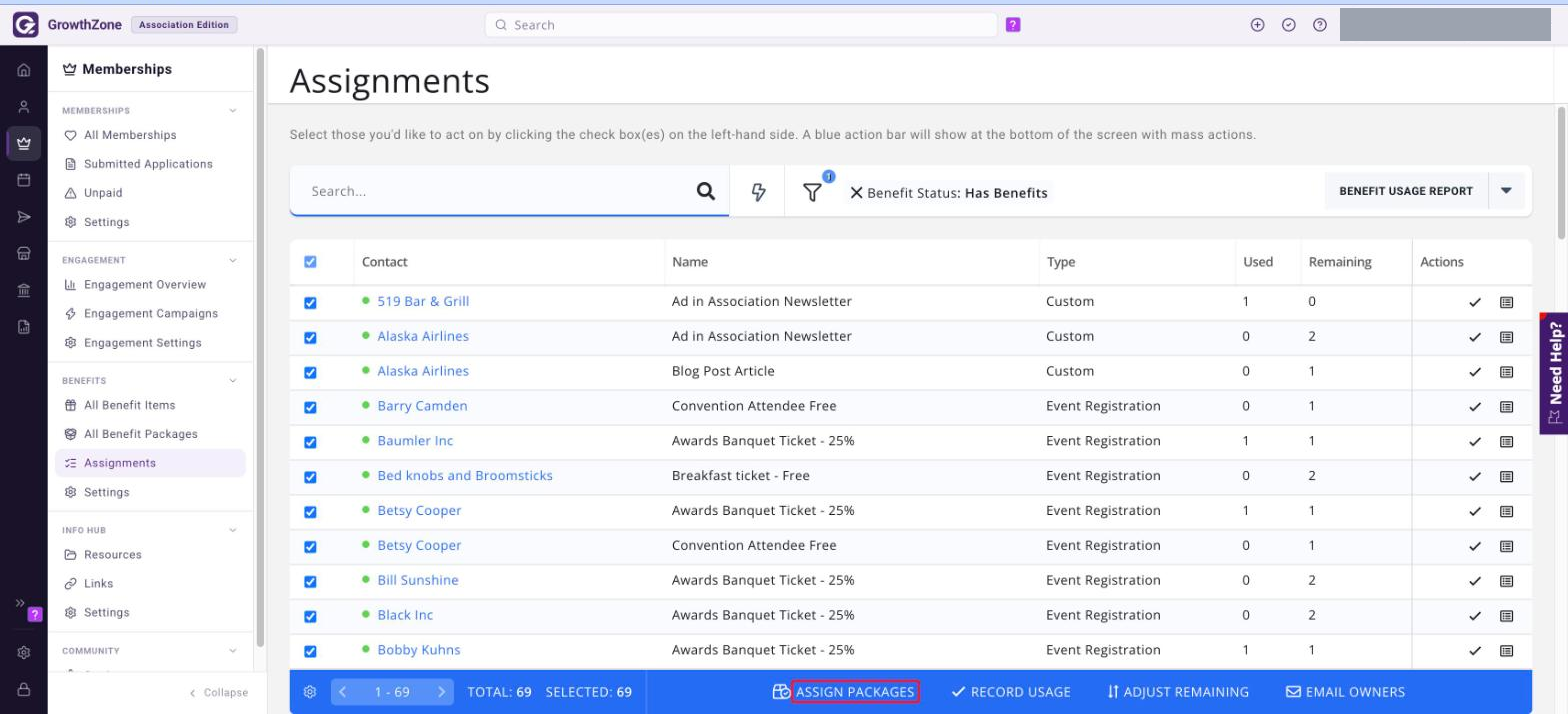Open All Benefit Packages in sidebar
The height and width of the screenshot is (714, 1568).
pos(141,434)
